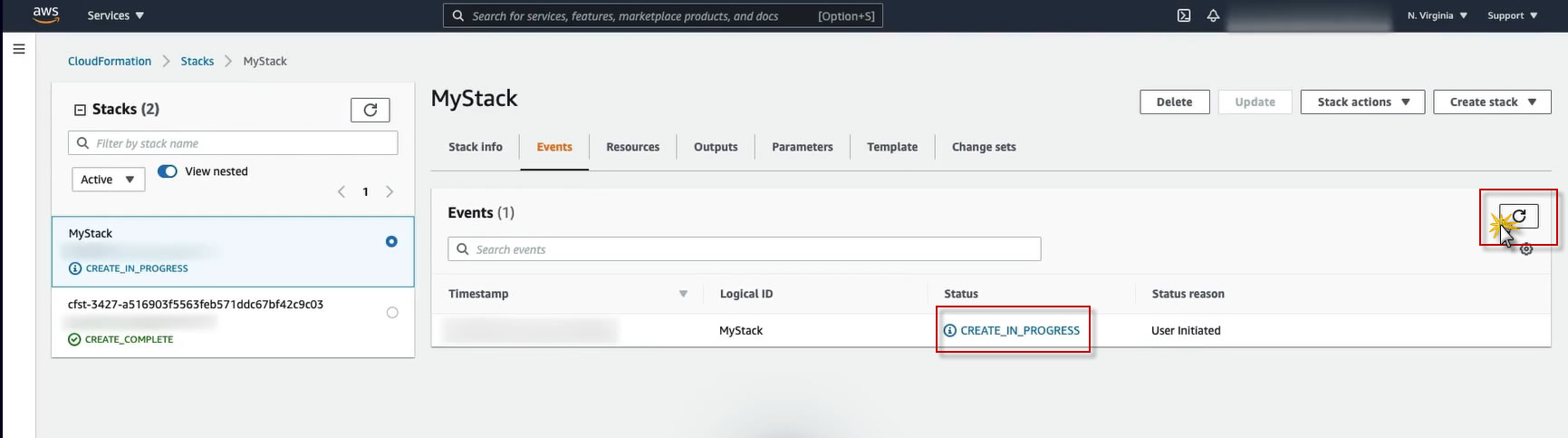Open the Events settings gear
This screenshot has width=1568, height=438.
1526,249
